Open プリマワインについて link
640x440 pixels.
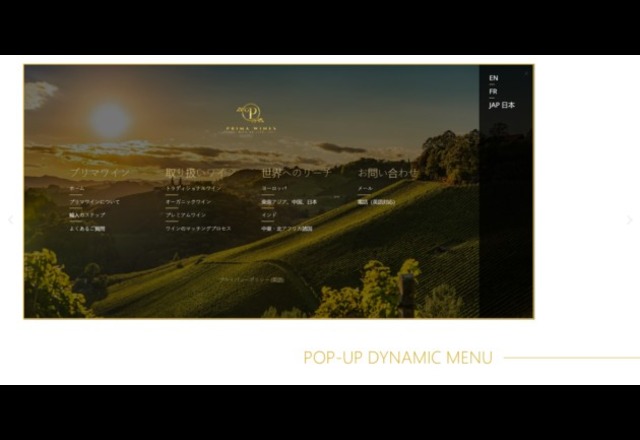pos(95,202)
